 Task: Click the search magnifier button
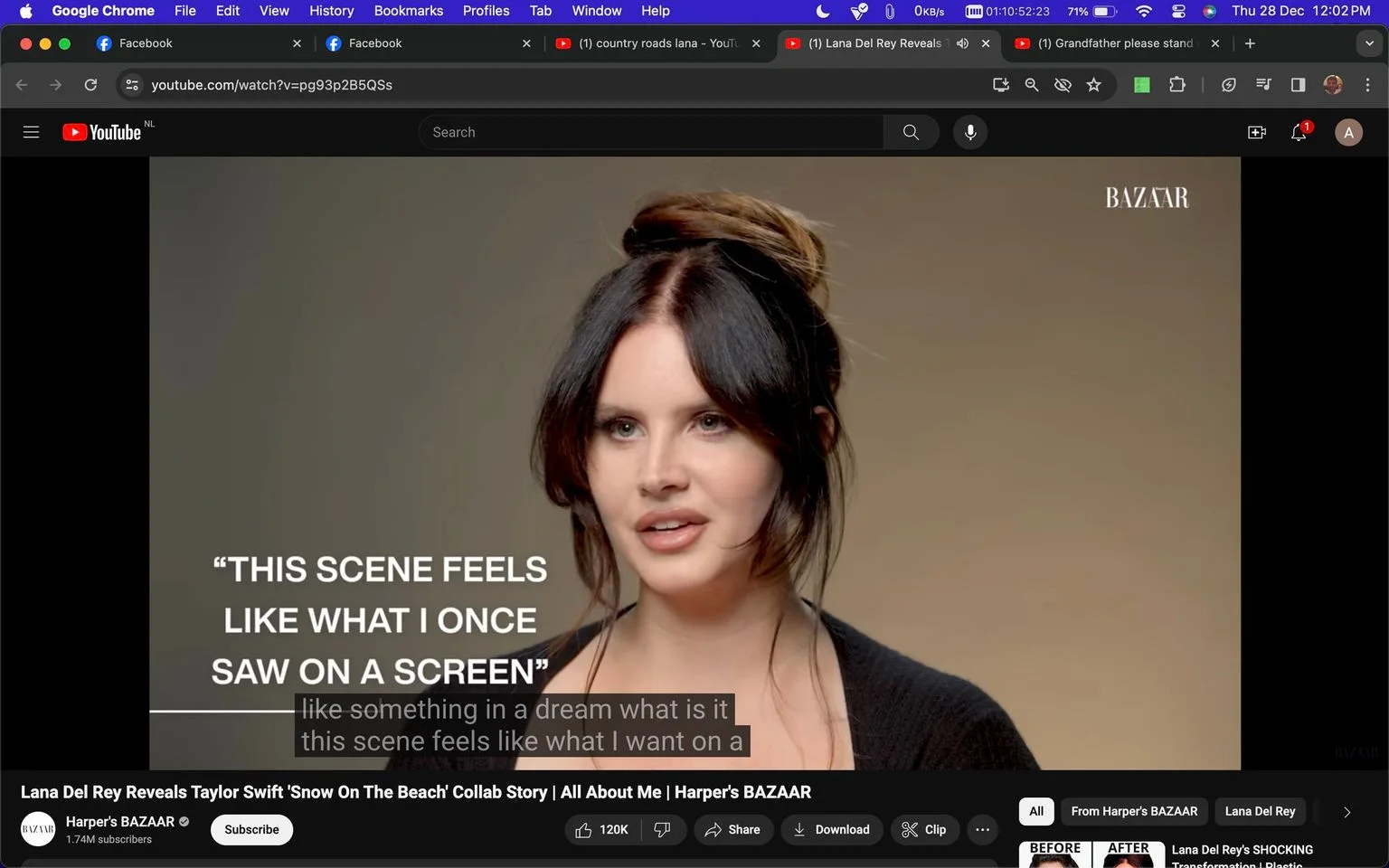(911, 132)
